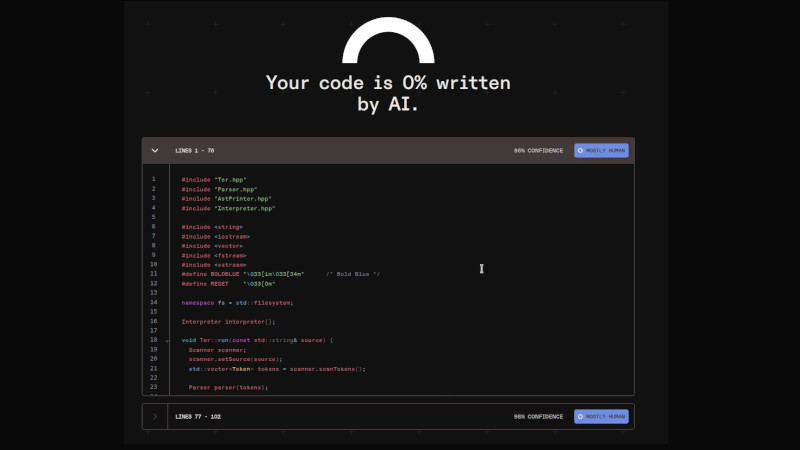
Task: Click icon inside first Mostly Human badge
Action: (581, 151)
